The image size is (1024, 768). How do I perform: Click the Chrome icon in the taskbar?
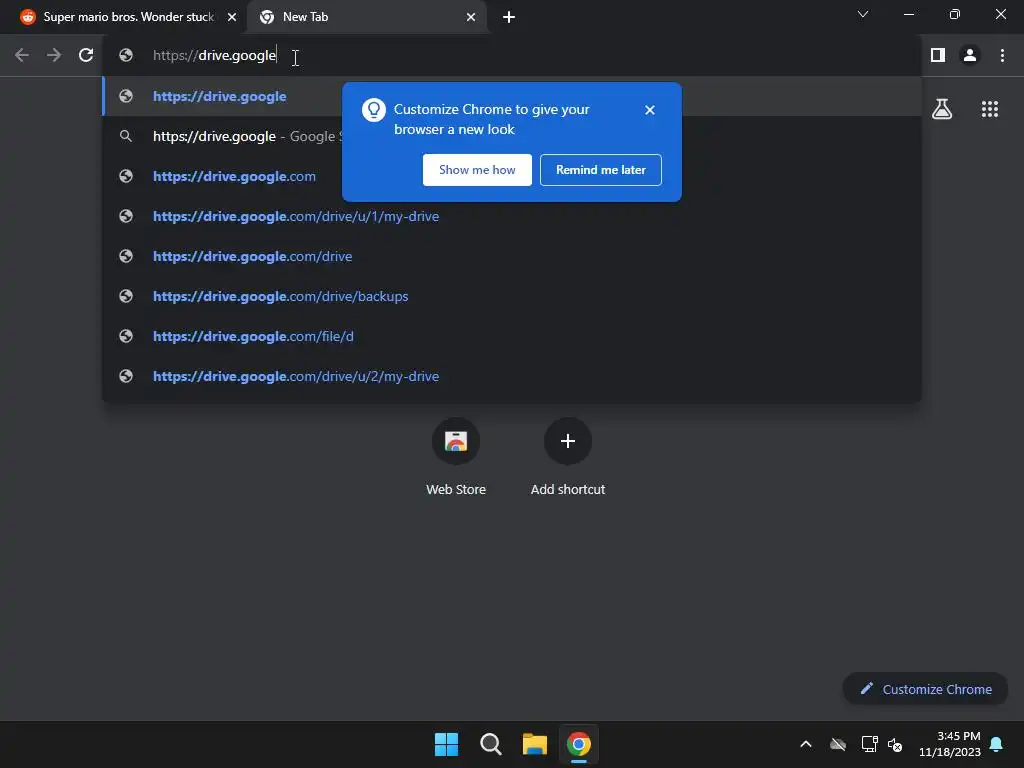coord(579,744)
